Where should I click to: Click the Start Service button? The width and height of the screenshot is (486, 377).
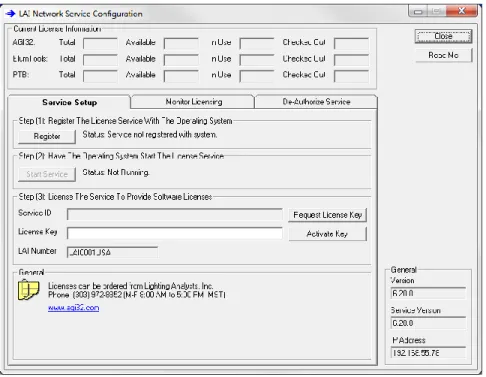pos(47,174)
